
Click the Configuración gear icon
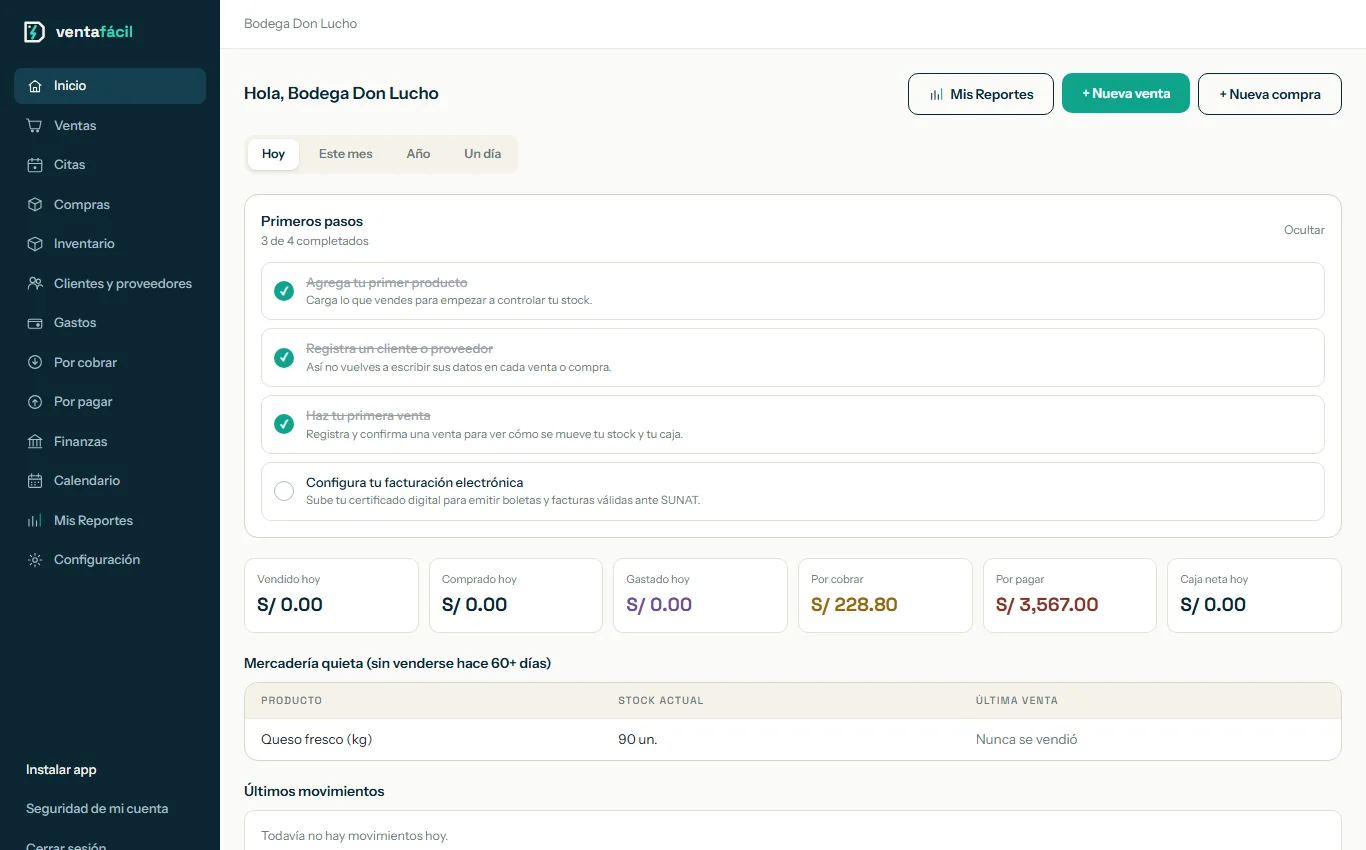[35, 560]
